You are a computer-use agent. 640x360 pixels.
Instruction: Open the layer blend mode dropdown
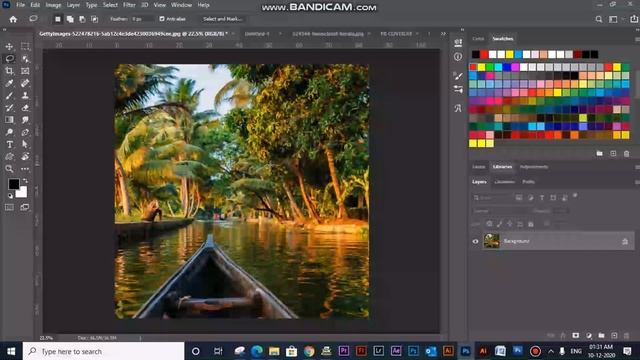tap(501, 211)
